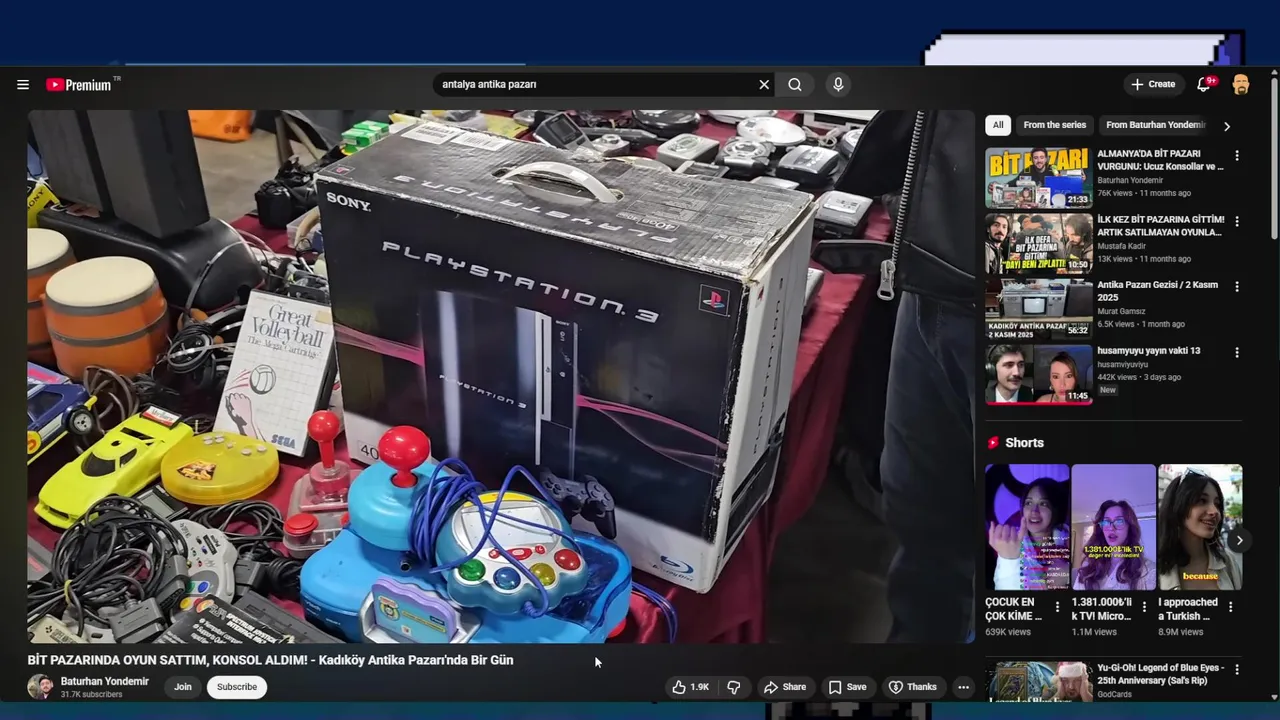Send Thanks to the creator
Screen dimensions: 1280x720
[x=913, y=687]
